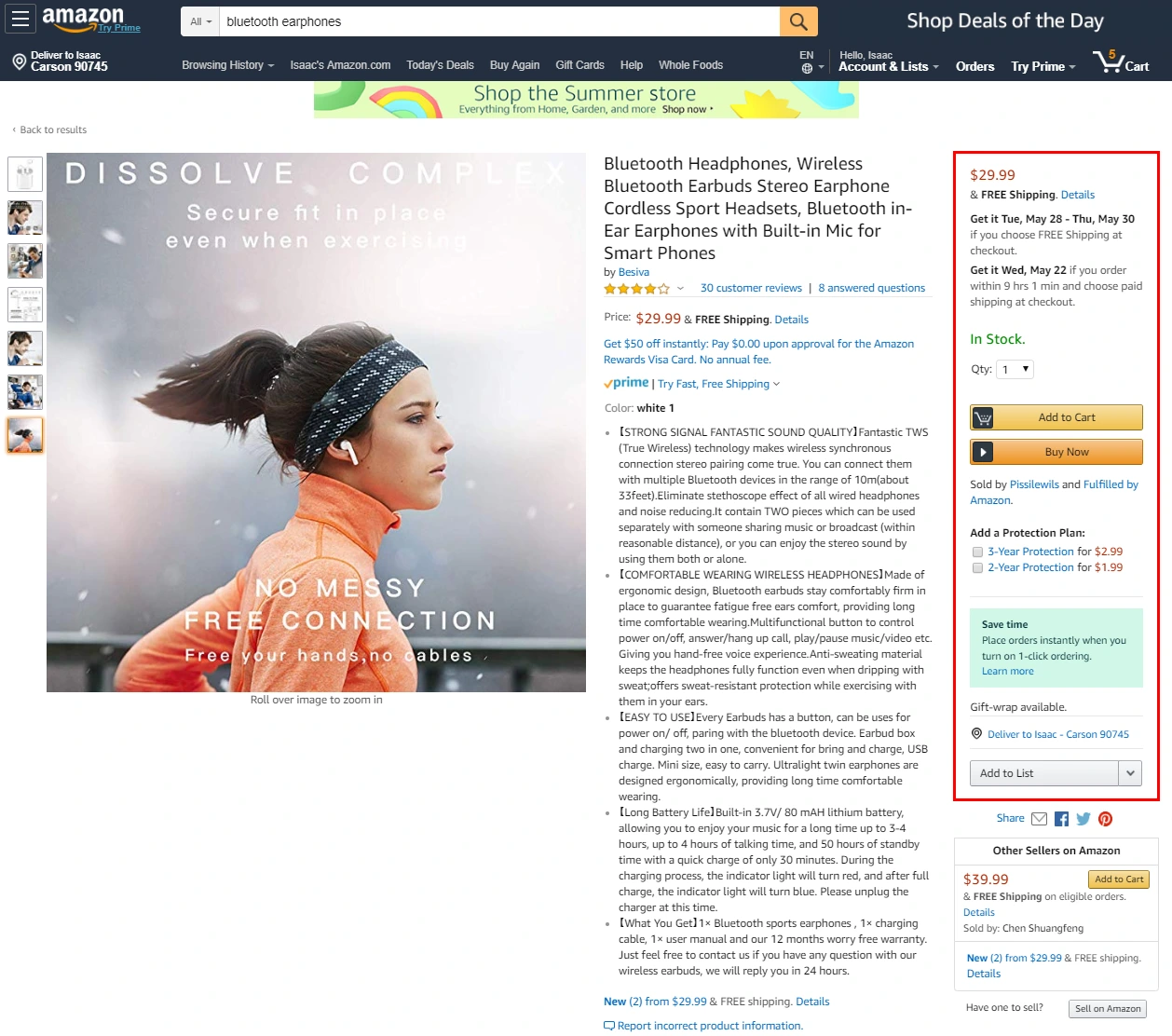Viewport: 1172px width, 1036px height.
Task: Click the delivery location pin icon in header
Action: (x=19, y=61)
